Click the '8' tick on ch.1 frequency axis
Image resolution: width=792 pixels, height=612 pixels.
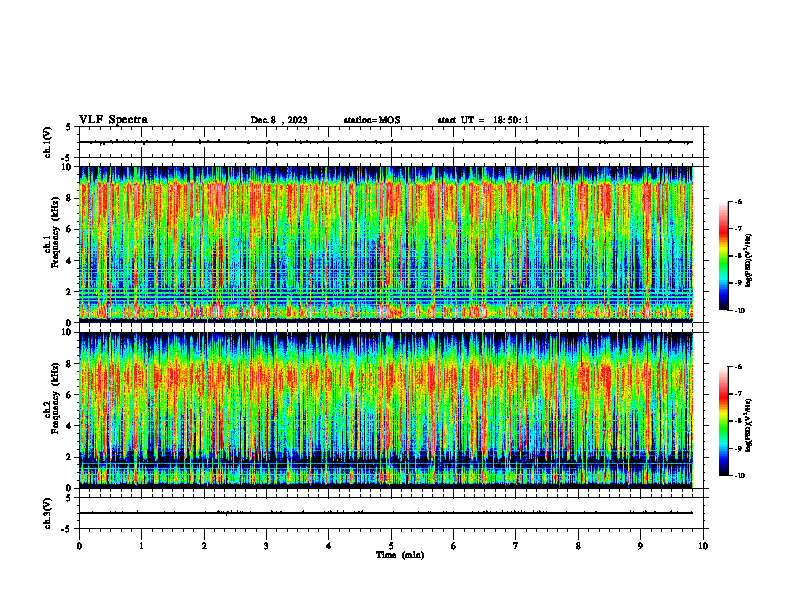pos(70,198)
